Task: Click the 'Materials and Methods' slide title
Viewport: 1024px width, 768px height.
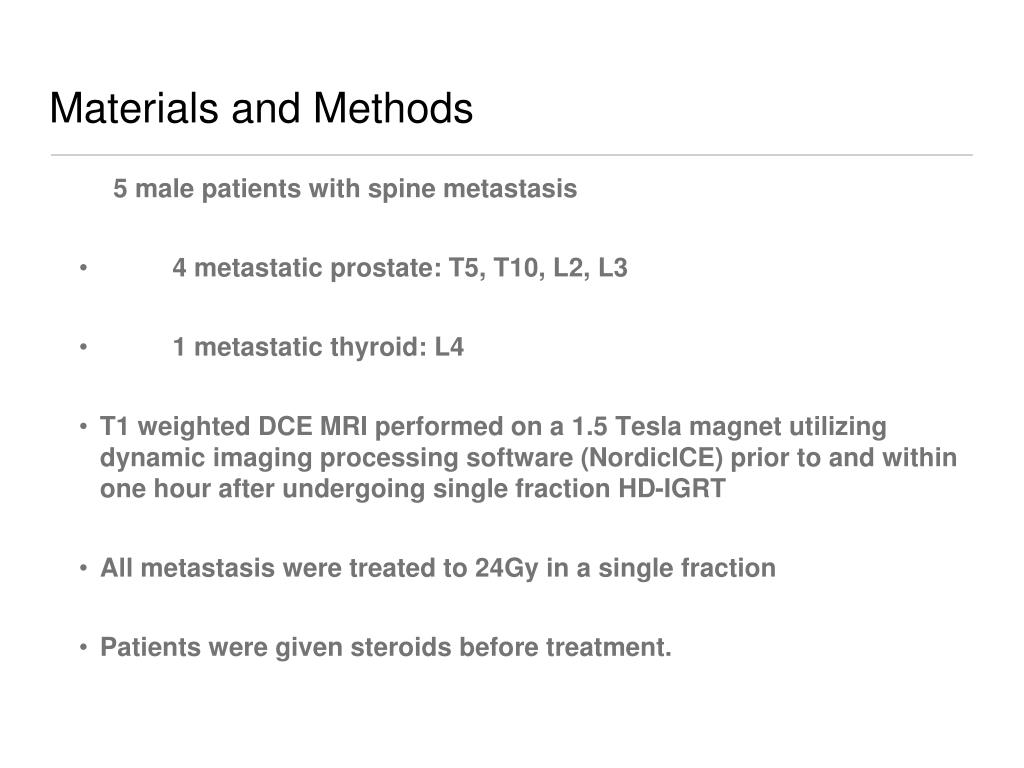Action: click(x=261, y=108)
